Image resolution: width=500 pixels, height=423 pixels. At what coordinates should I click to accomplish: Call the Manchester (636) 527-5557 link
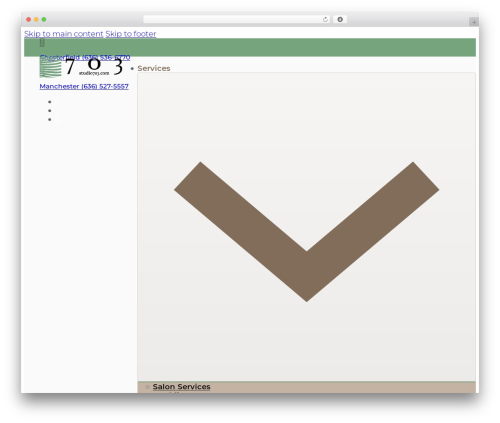click(x=84, y=86)
